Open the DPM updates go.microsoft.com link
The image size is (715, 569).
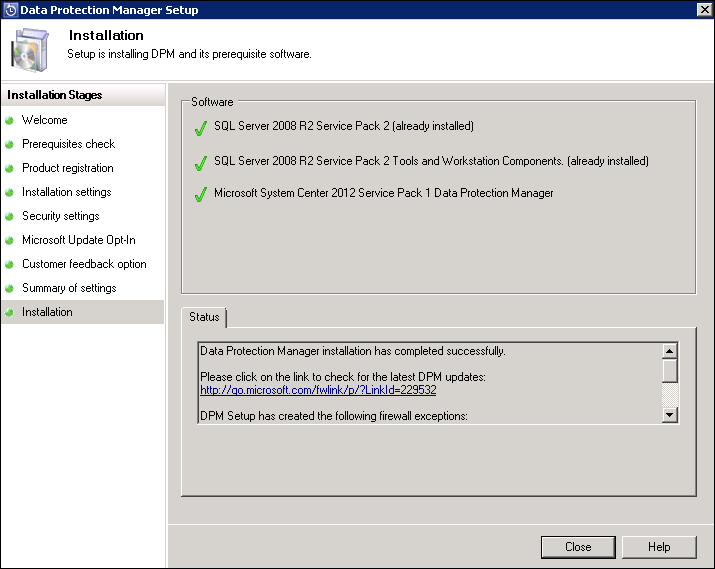[x=318, y=390]
